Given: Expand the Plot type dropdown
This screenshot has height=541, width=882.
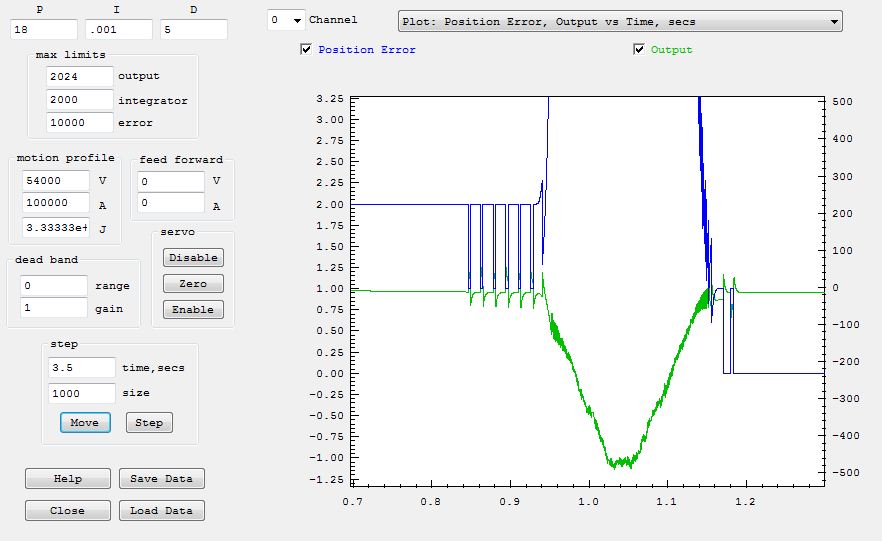Looking at the screenshot, I should (619, 21).
